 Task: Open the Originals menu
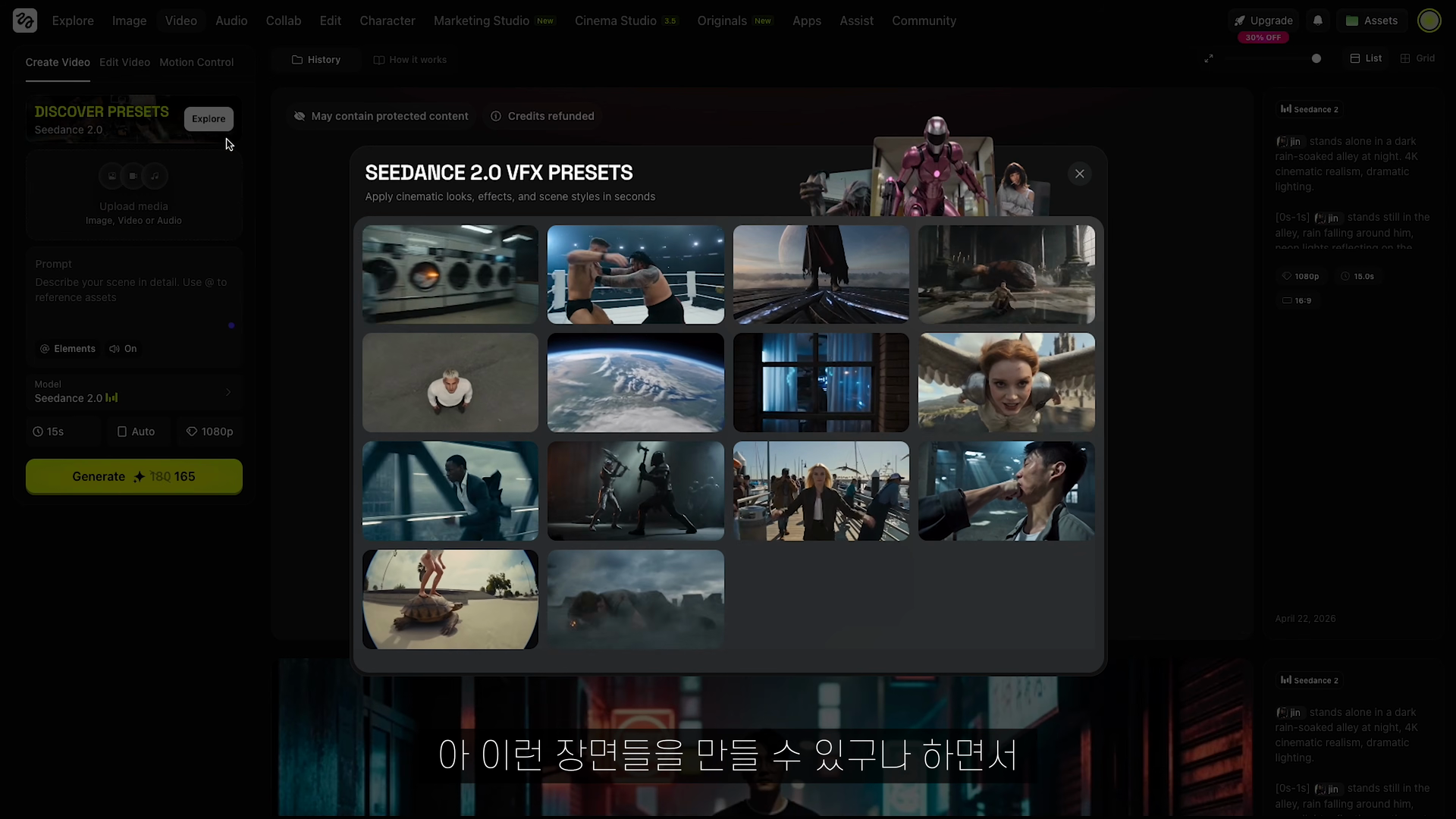(734, 20)
